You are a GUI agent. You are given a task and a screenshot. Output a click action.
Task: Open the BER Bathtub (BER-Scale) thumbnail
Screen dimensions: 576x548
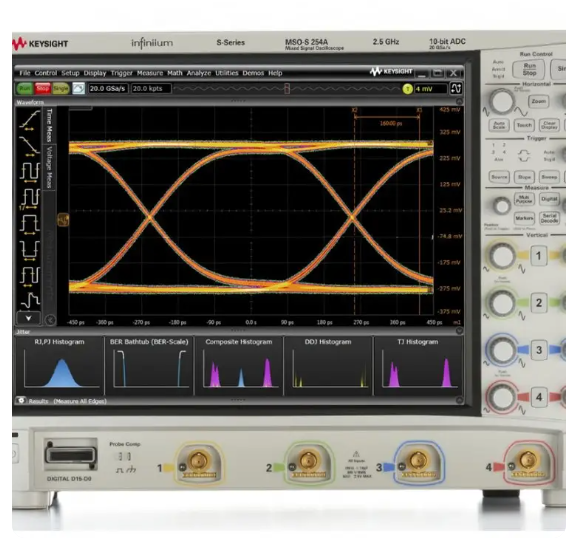coord(149,365)
